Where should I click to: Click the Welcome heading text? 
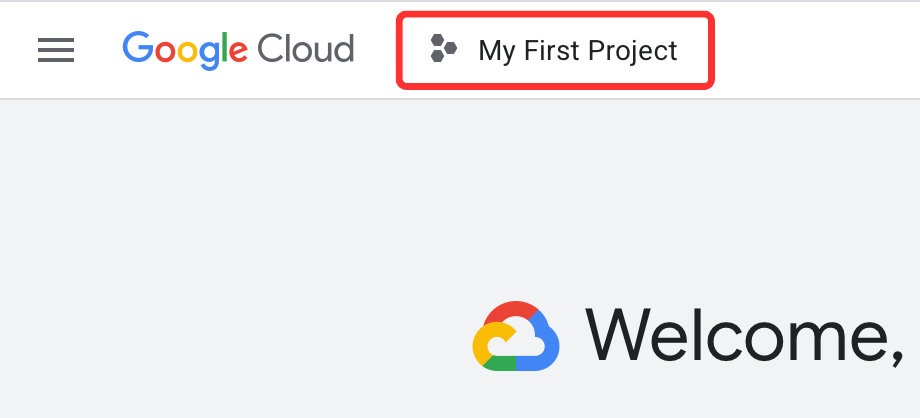tap(744, 336)
